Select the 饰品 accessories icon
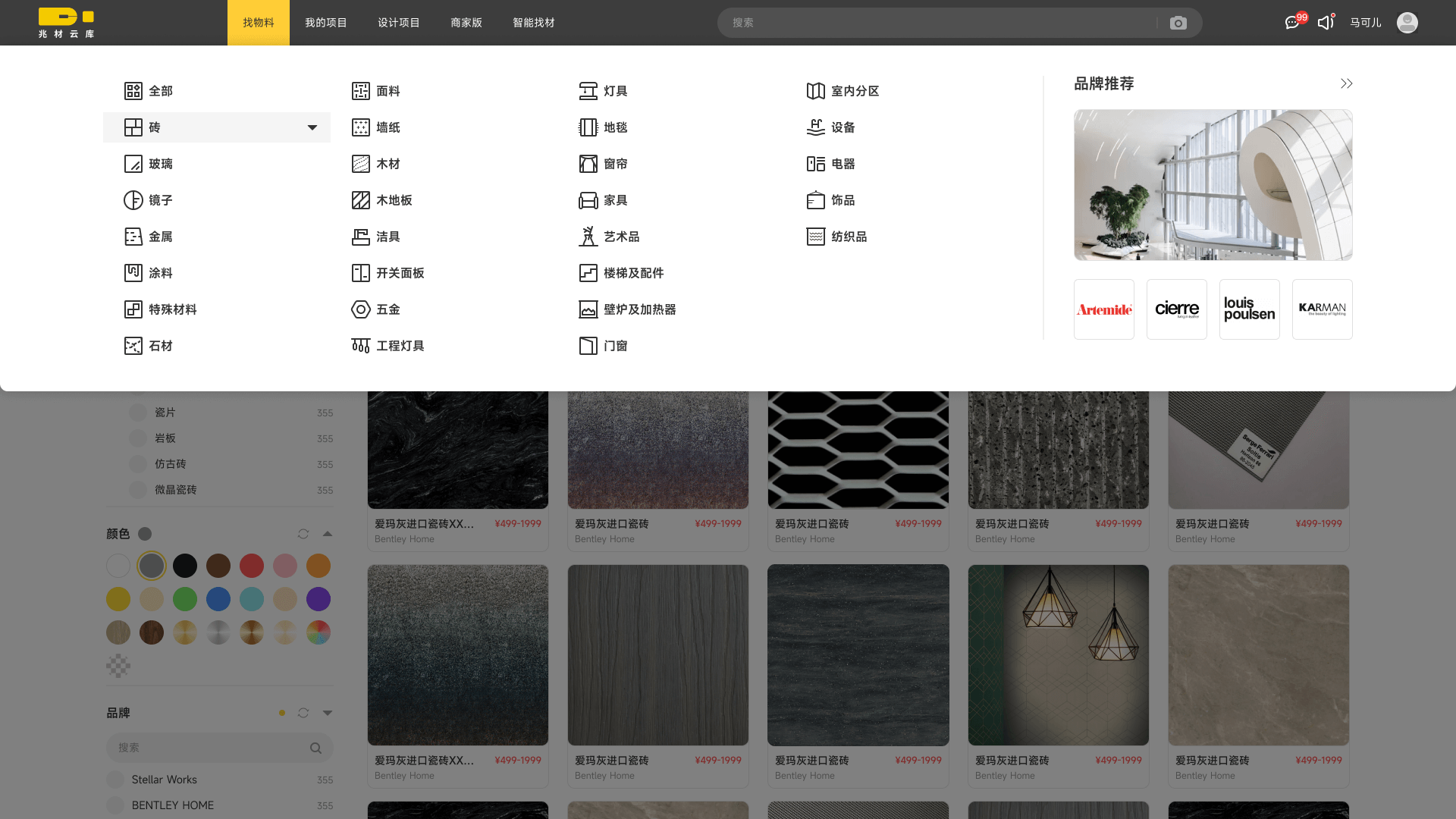This screenshot has height=819, width=1456. (x=816, y=200)
